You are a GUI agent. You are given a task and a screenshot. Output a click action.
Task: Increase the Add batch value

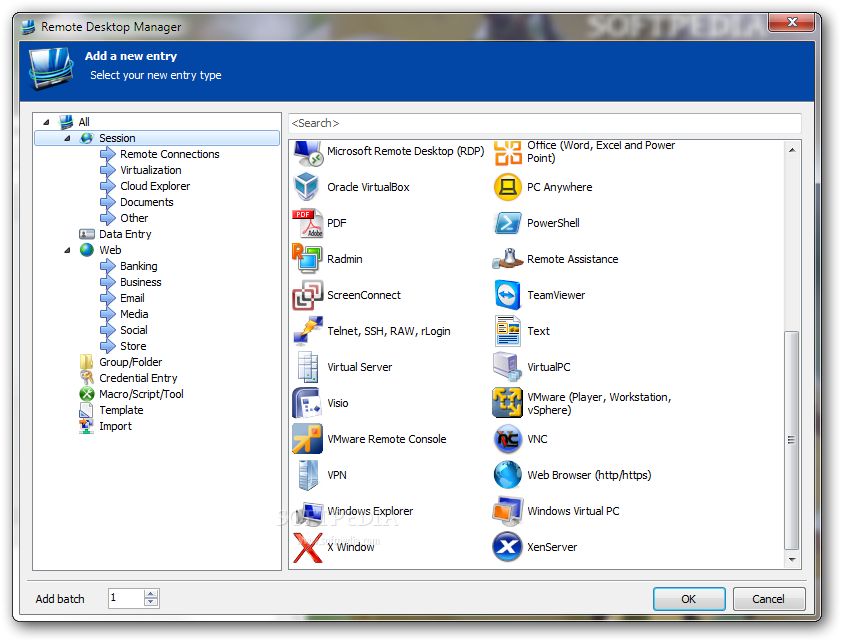pyautogui.click(x=151, y=594)
